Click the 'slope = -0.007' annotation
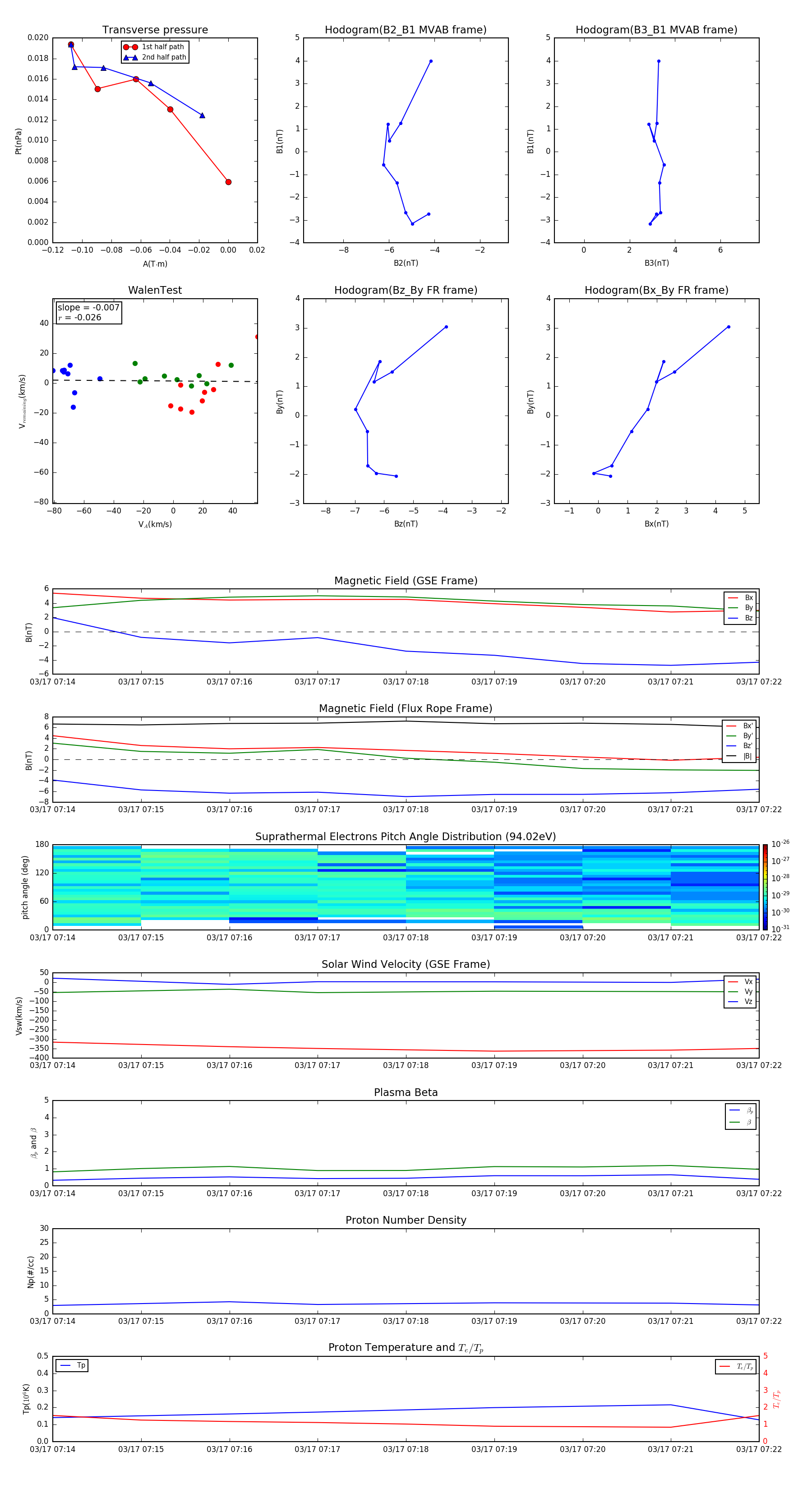Image resolution: width=812 pixels, height=1489 pixels. click(x=88, y=308)
